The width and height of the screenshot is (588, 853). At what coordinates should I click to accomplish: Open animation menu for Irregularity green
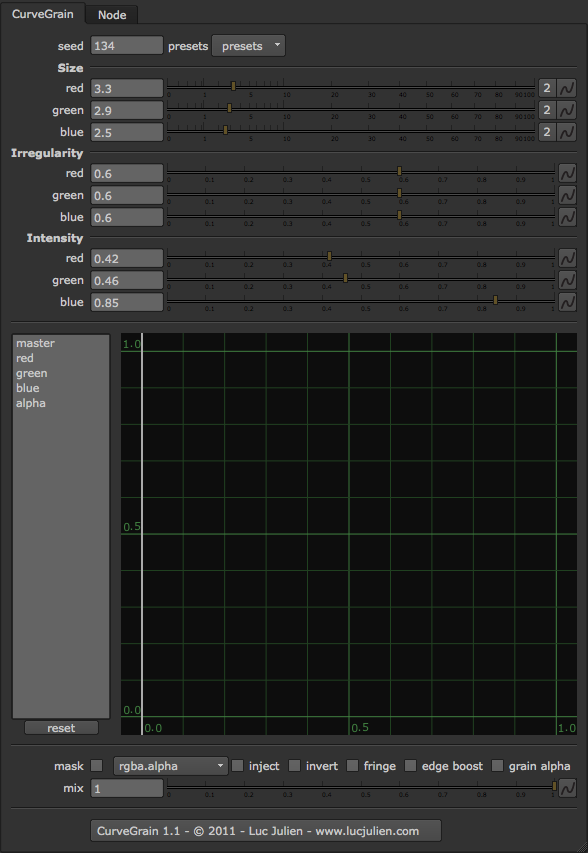click(567, 195)
